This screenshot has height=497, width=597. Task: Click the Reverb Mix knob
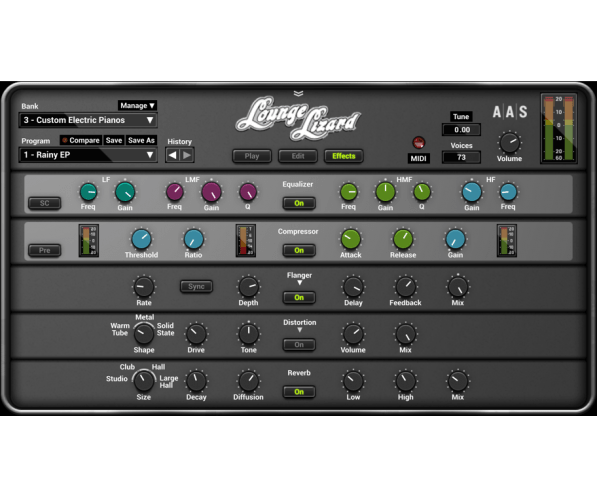pyautogui.click(x=458, y=381)
